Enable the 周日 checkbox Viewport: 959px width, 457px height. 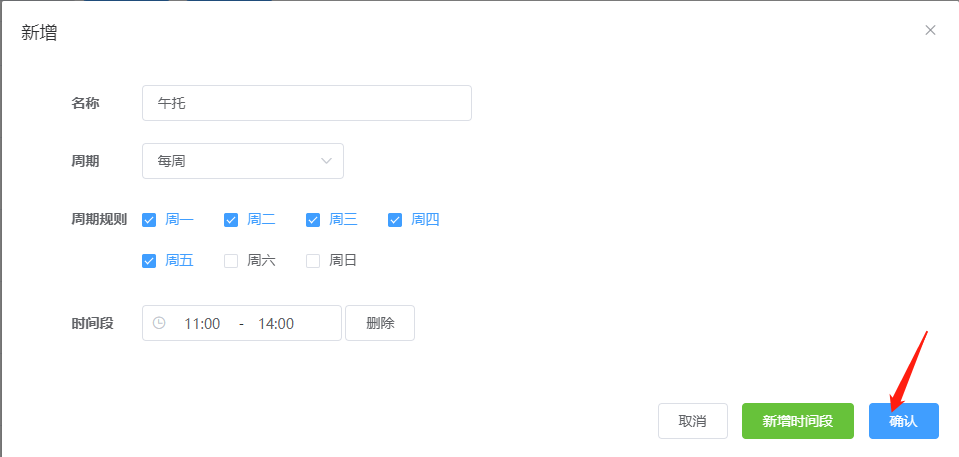pyautogui.click(x=313, y=261)
